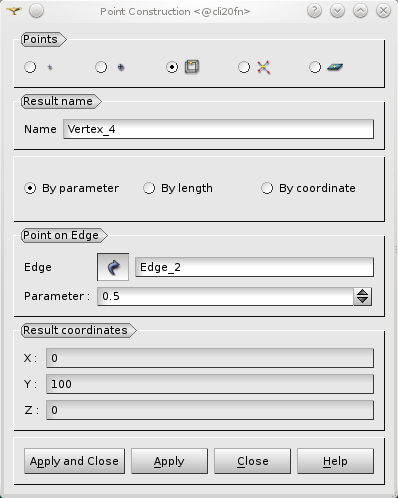Click the Apply button
Viewport: 398px width, 498px height.
[169, 461]
